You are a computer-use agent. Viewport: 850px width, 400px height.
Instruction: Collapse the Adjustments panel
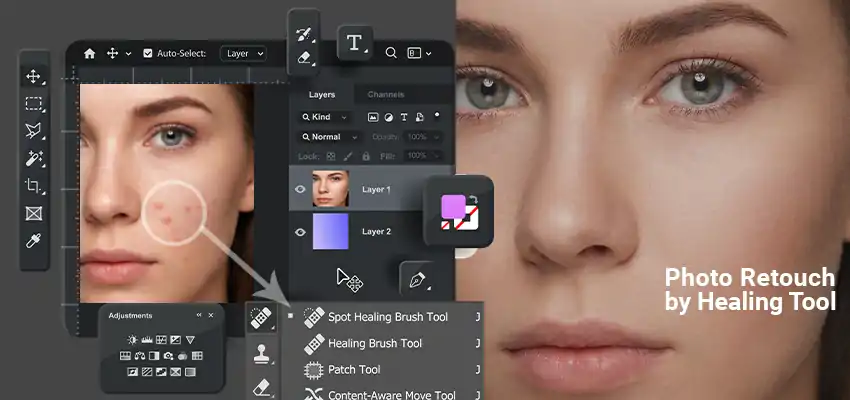click(x=198, y=315)
